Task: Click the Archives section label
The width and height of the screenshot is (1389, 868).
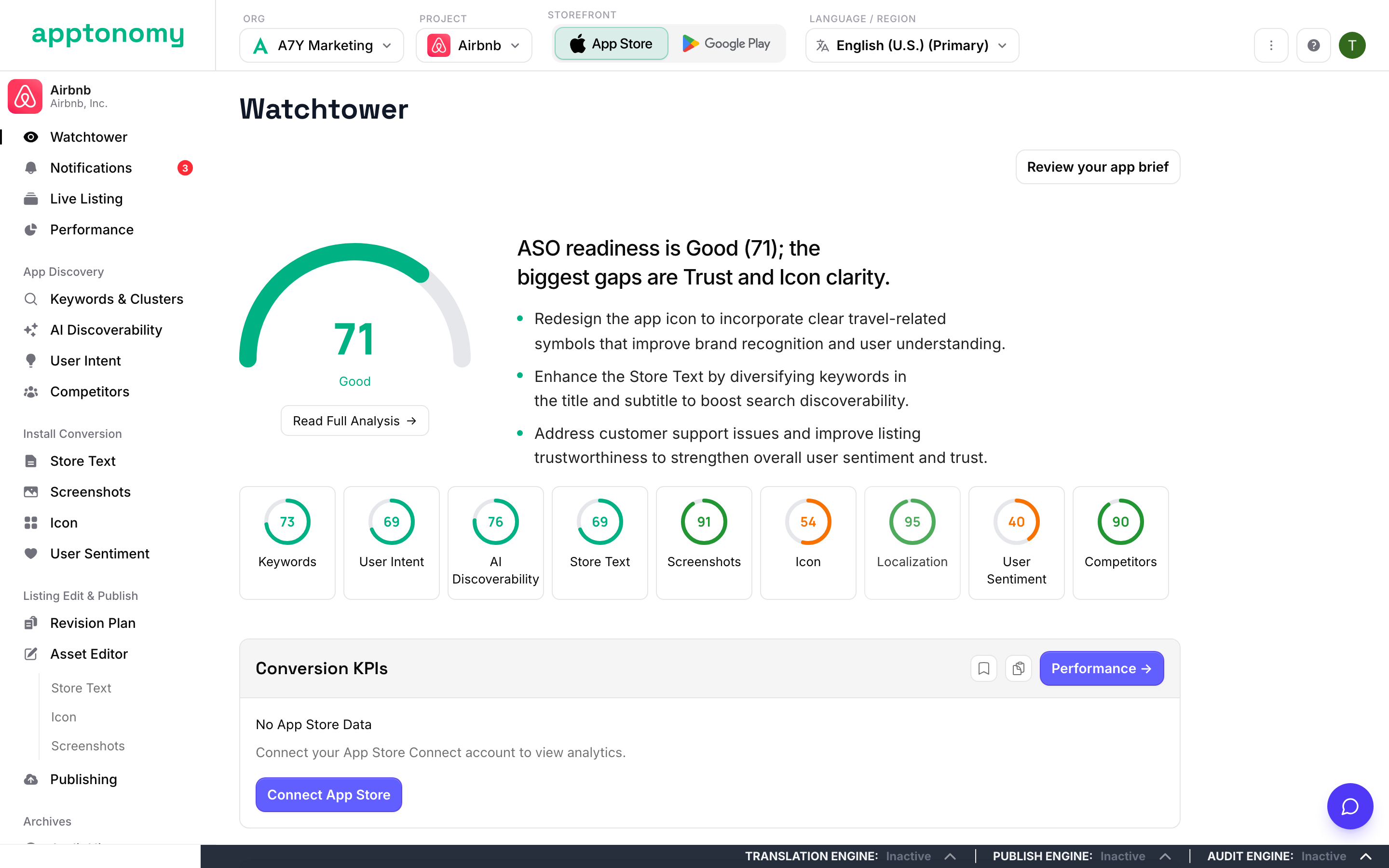Action: [x=47, y=822]
